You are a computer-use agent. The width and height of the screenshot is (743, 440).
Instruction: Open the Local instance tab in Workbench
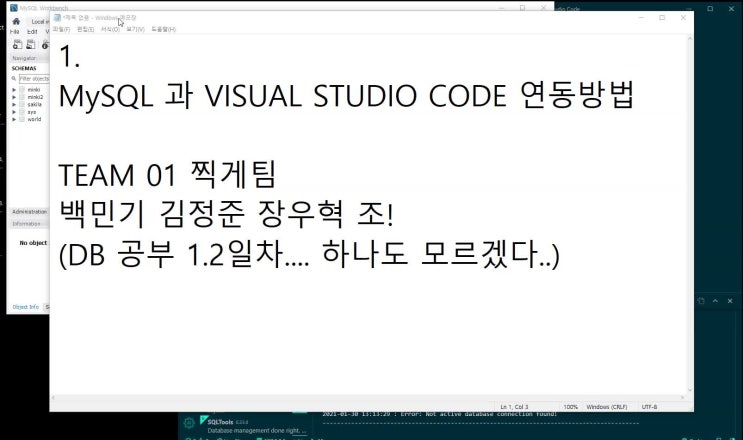pyautogui.click(x=39, y=22)
